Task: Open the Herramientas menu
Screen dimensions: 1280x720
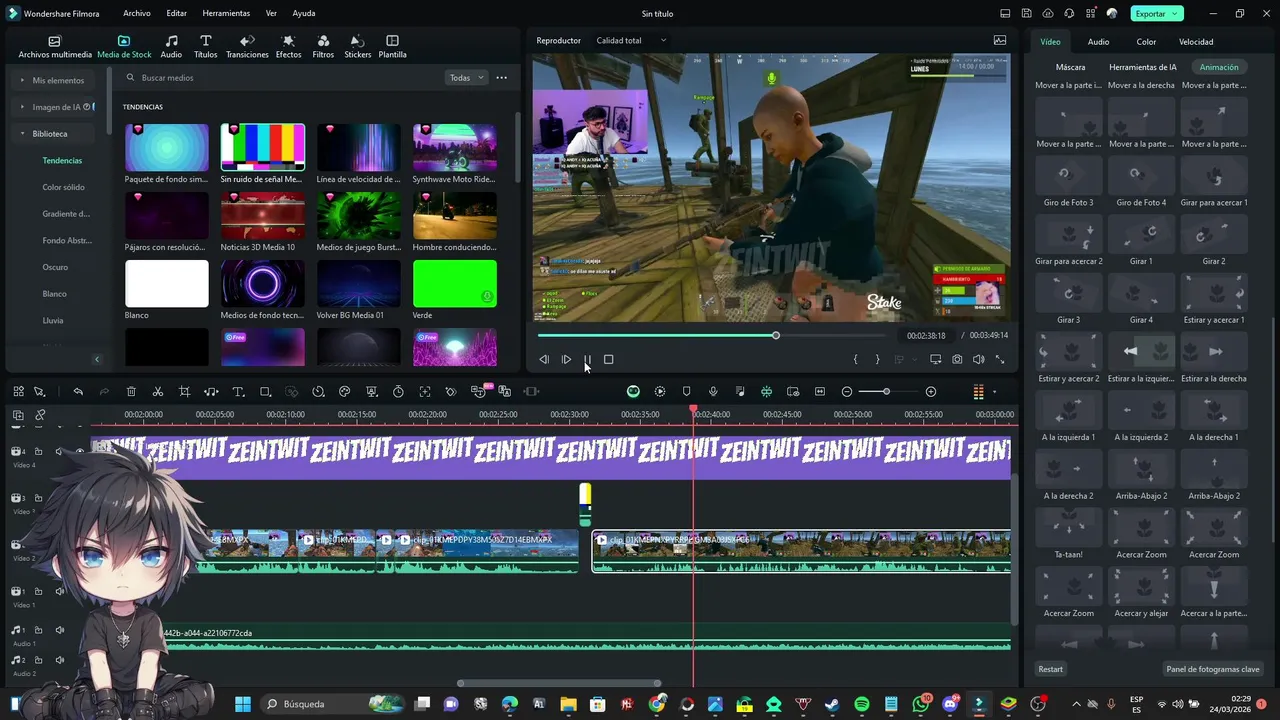Action: click(x=226, y=14)
